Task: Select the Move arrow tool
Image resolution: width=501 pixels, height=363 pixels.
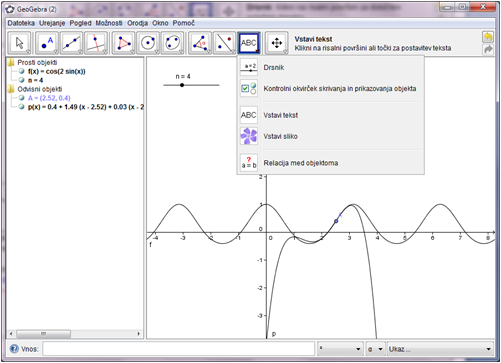Action: [x=19, y=43]
